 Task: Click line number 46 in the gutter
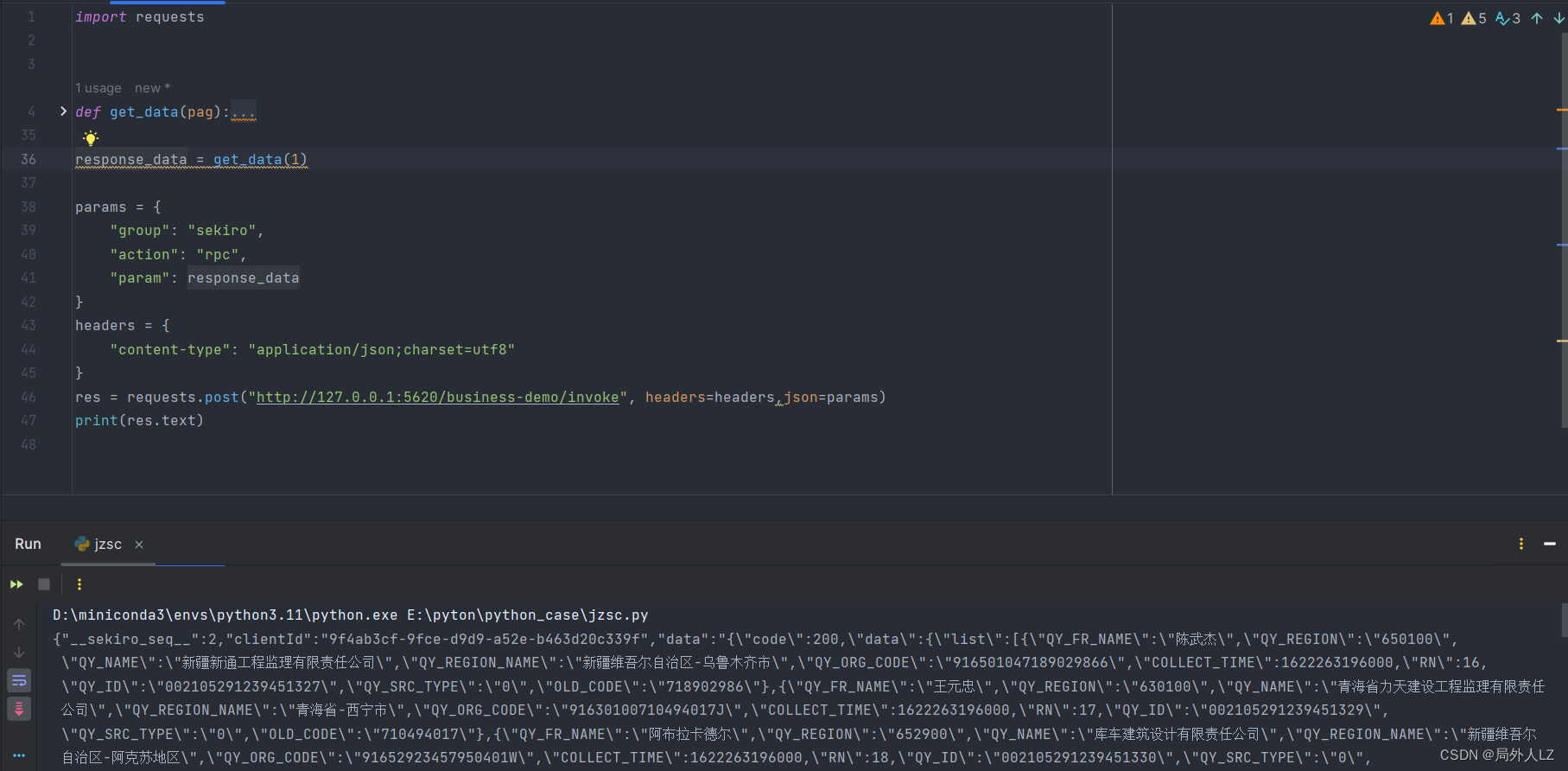pos(29,397)
